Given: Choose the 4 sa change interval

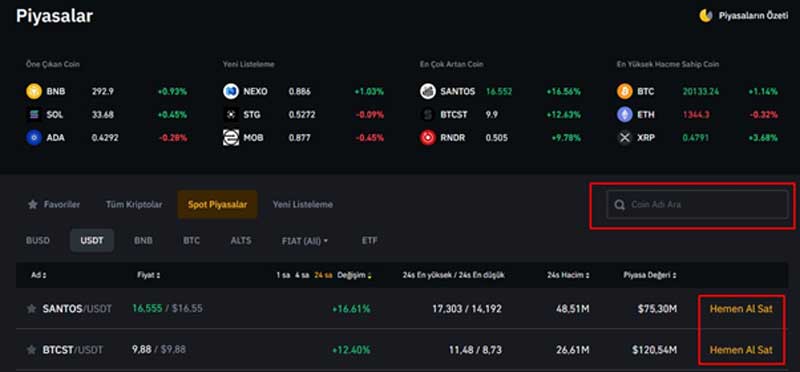Looking at the screenshot, I should (x=302, y=275).
